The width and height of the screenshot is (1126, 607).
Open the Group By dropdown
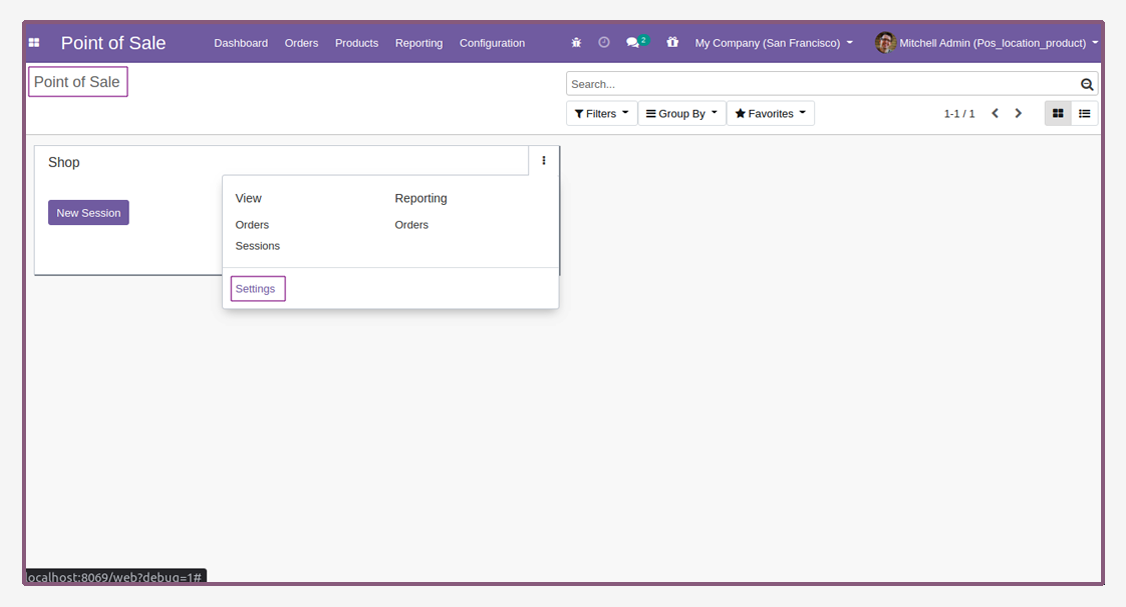click(681, 113)
